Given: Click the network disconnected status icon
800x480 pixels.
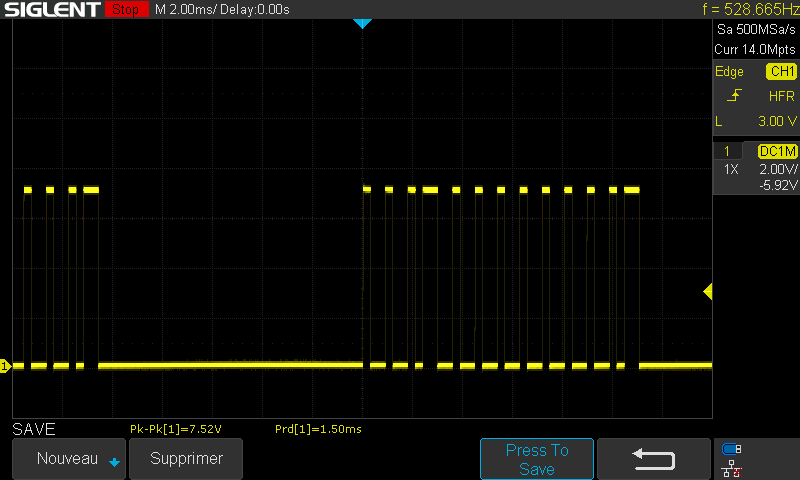Looking at the screenshot, I should point(732,469).
